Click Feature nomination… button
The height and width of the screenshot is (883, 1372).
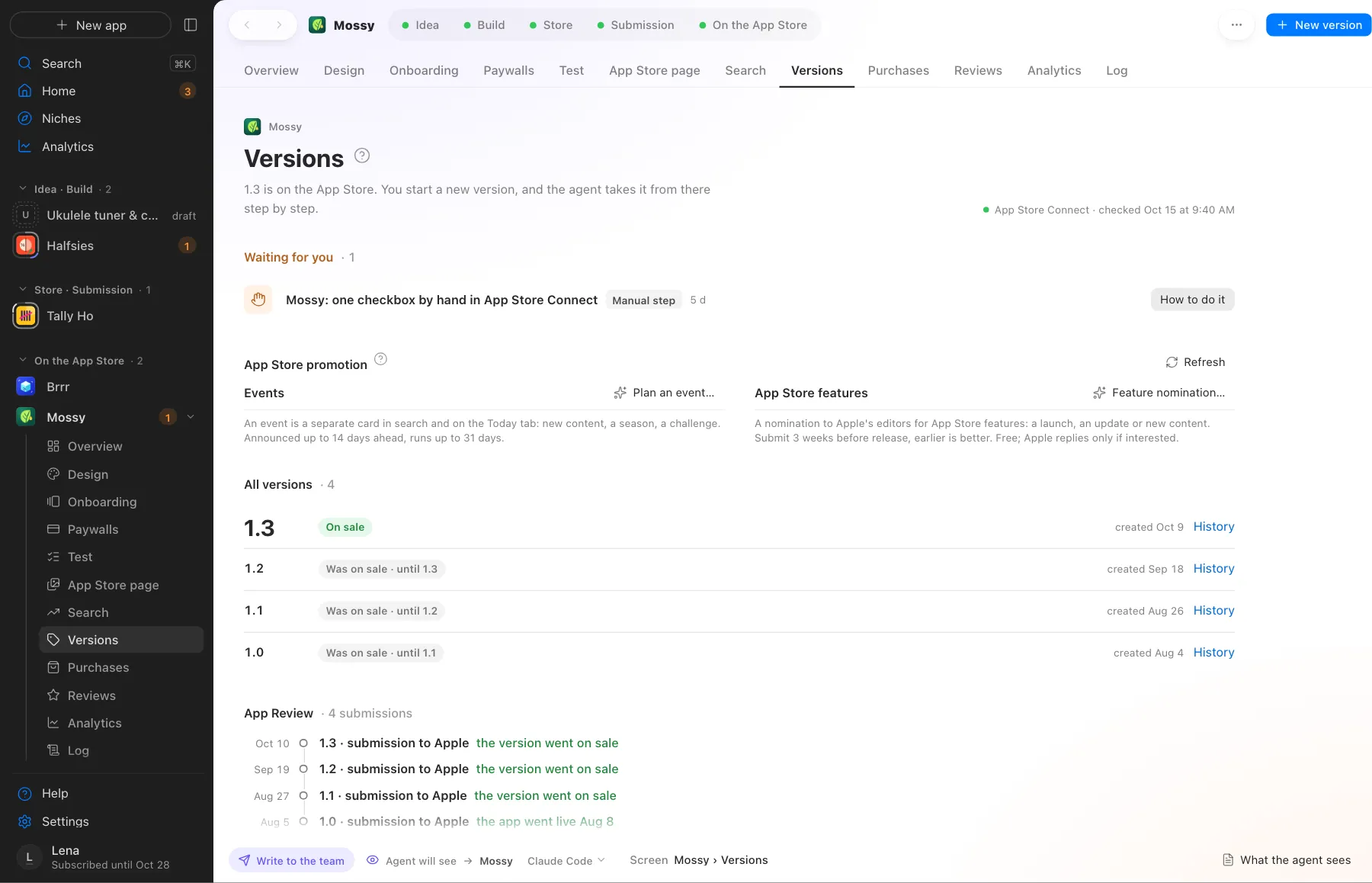click(1159, 393)
